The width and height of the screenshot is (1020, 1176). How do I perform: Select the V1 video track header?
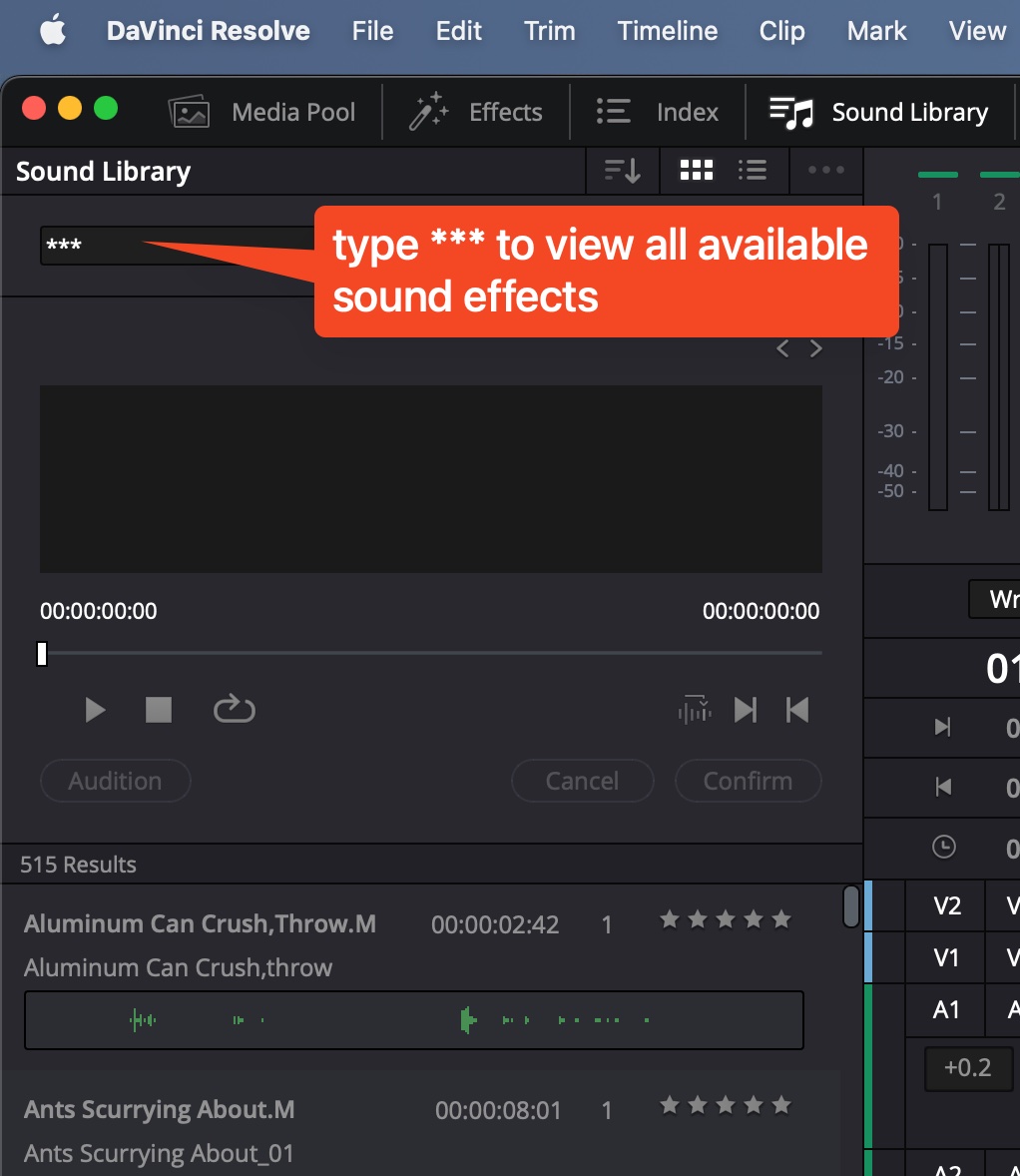pos(946,957)
